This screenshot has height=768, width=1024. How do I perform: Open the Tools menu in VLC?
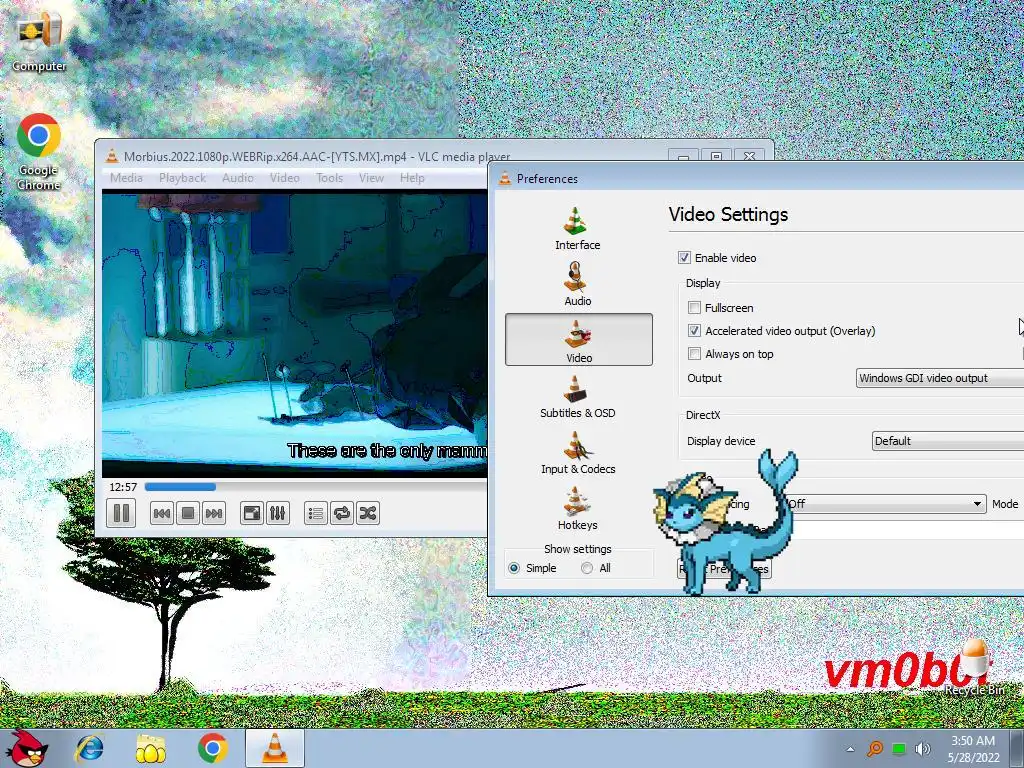(330, 178)
